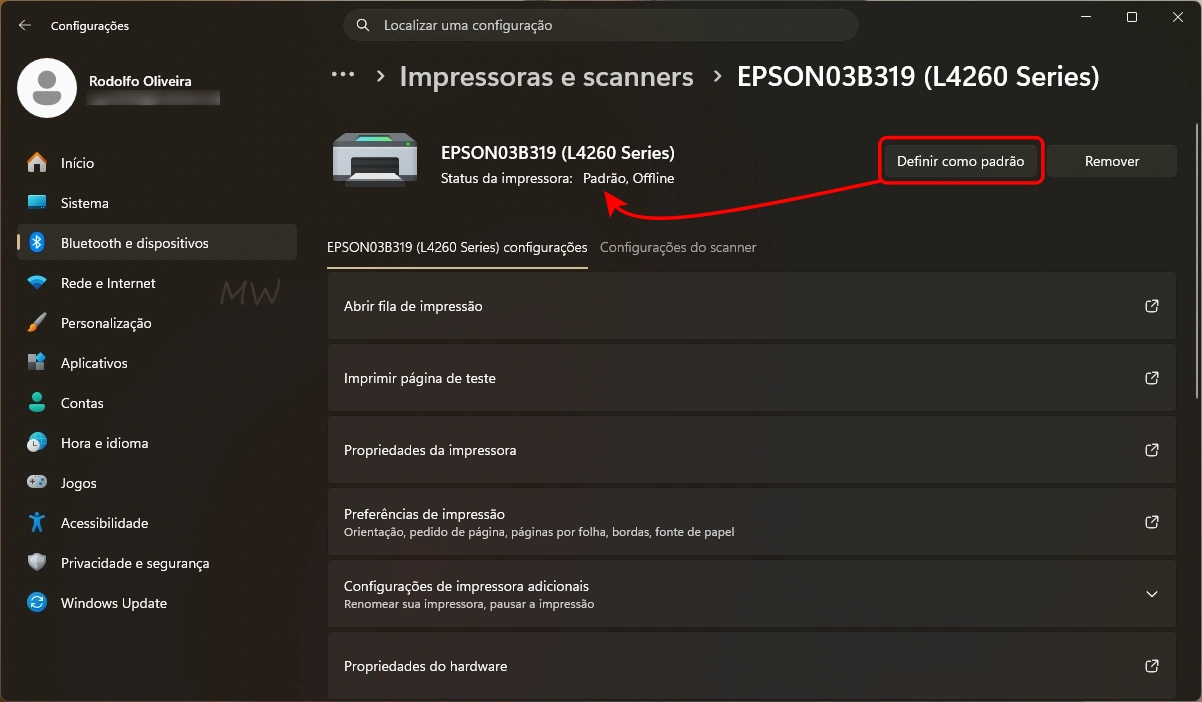Screen dimensions: 1202x702
Task: Open Bluetooth e dispositivos section
Action: 157,243
